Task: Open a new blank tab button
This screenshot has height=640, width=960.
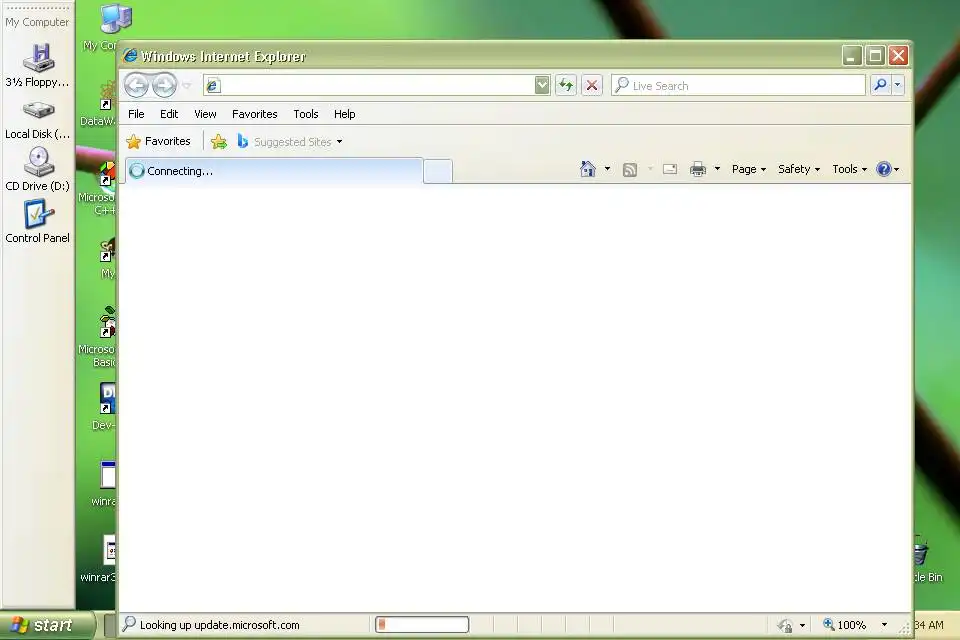Action: pyautogui.click(x=438, y=171)
